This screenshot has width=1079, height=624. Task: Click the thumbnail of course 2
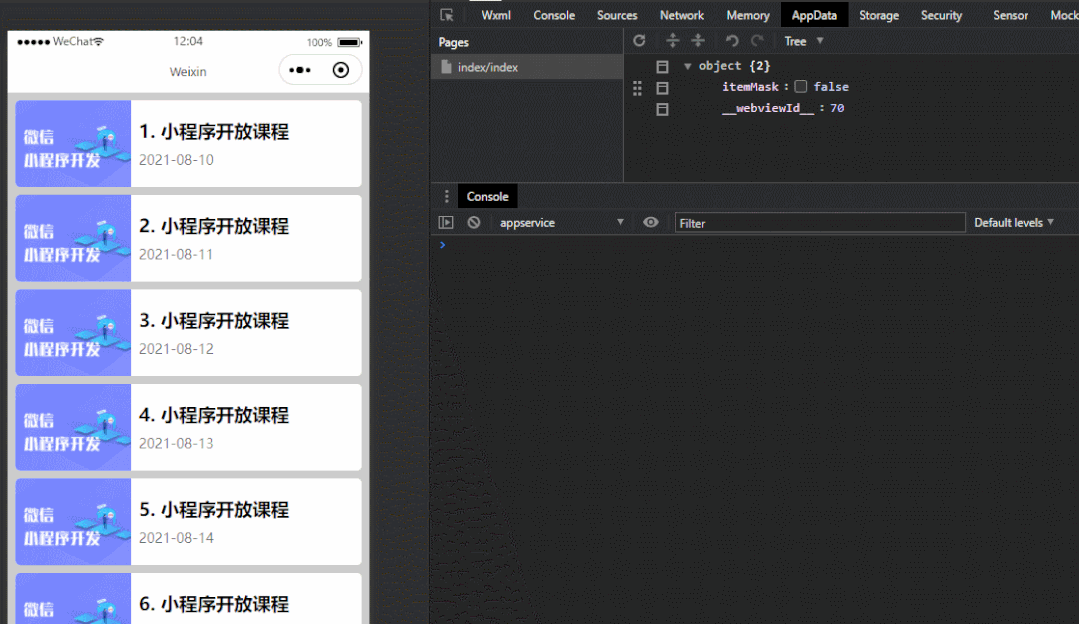point(73,238)
